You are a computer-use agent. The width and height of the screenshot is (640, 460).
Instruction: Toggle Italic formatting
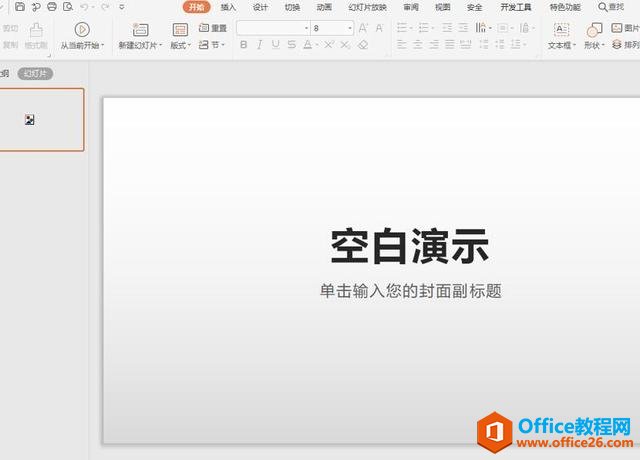pos(260,45)
